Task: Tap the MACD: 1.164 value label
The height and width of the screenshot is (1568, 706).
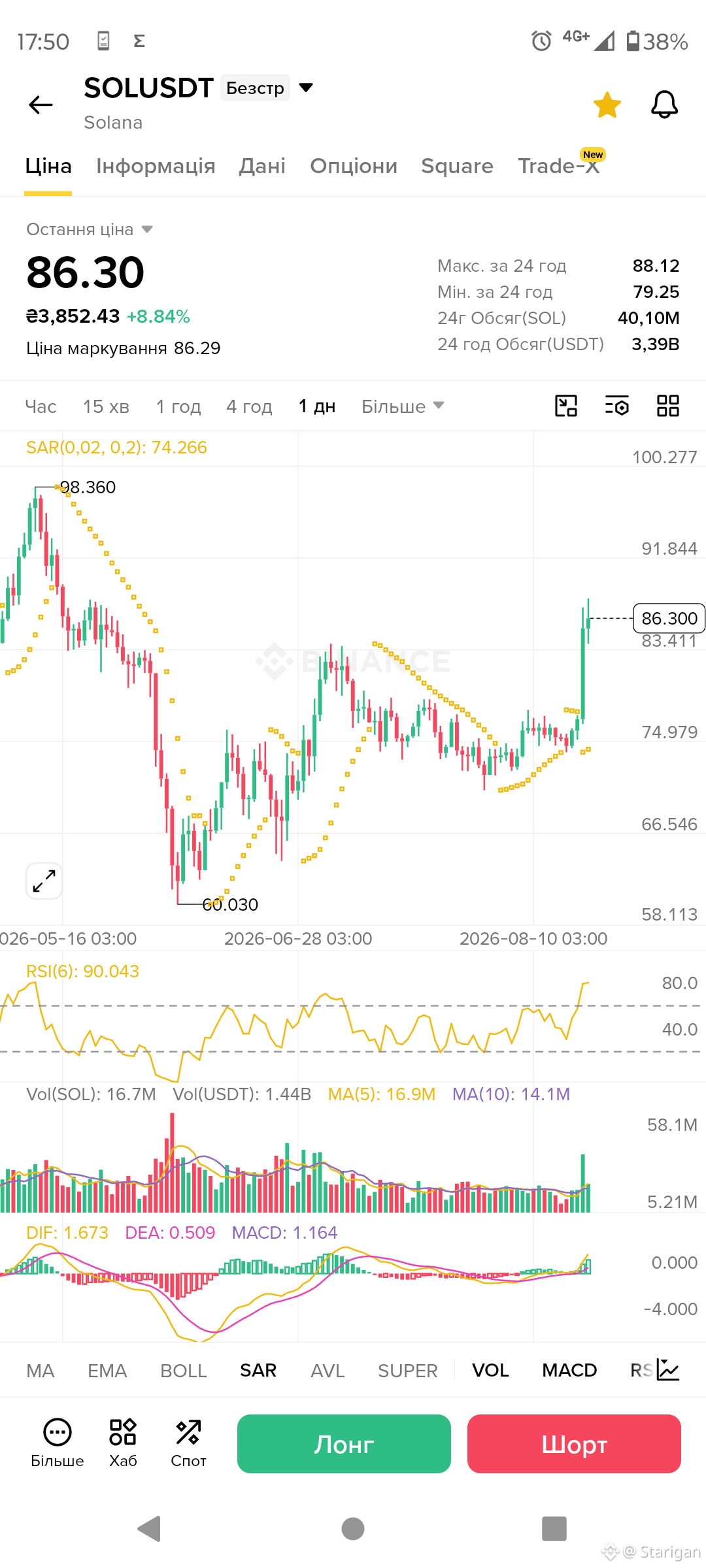Action: click(x=284, y=1233)
